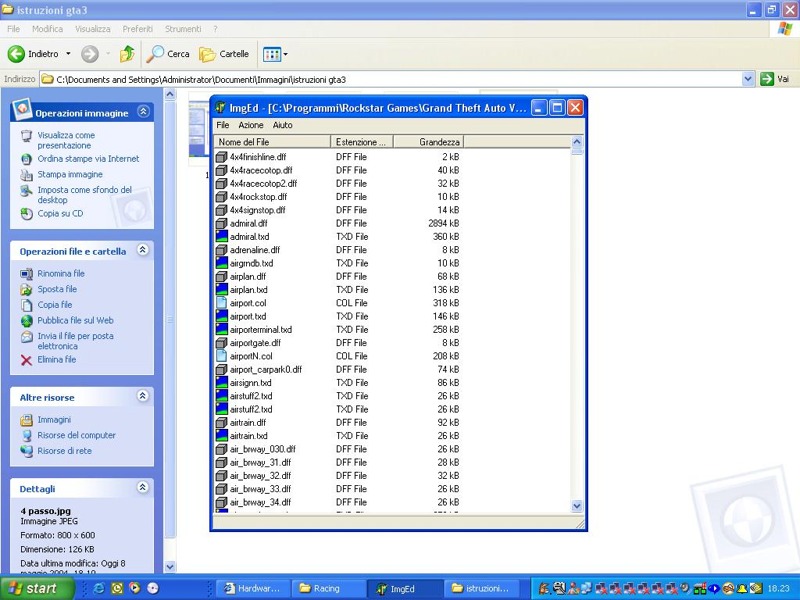Image resolution: width=800 pixels, height=600 pixels.
Task: Sort by Nome del File column header
Action: tap(272, 142)
